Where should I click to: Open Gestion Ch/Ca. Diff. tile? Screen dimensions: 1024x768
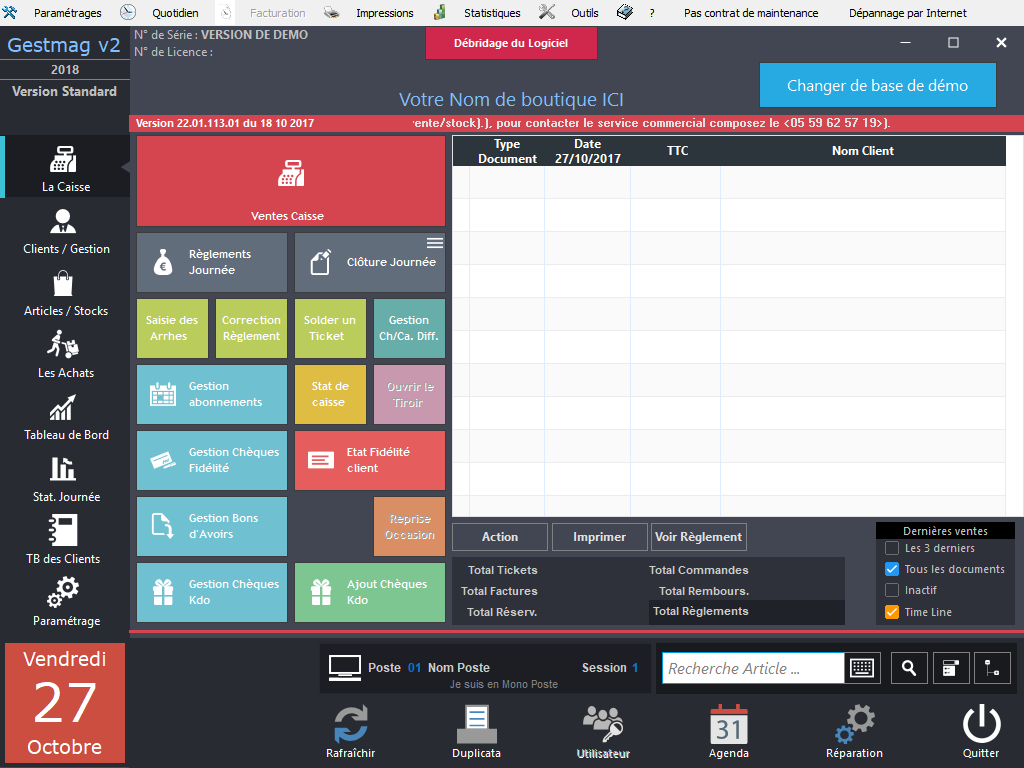pyautogui.click(x=409, y=328)
